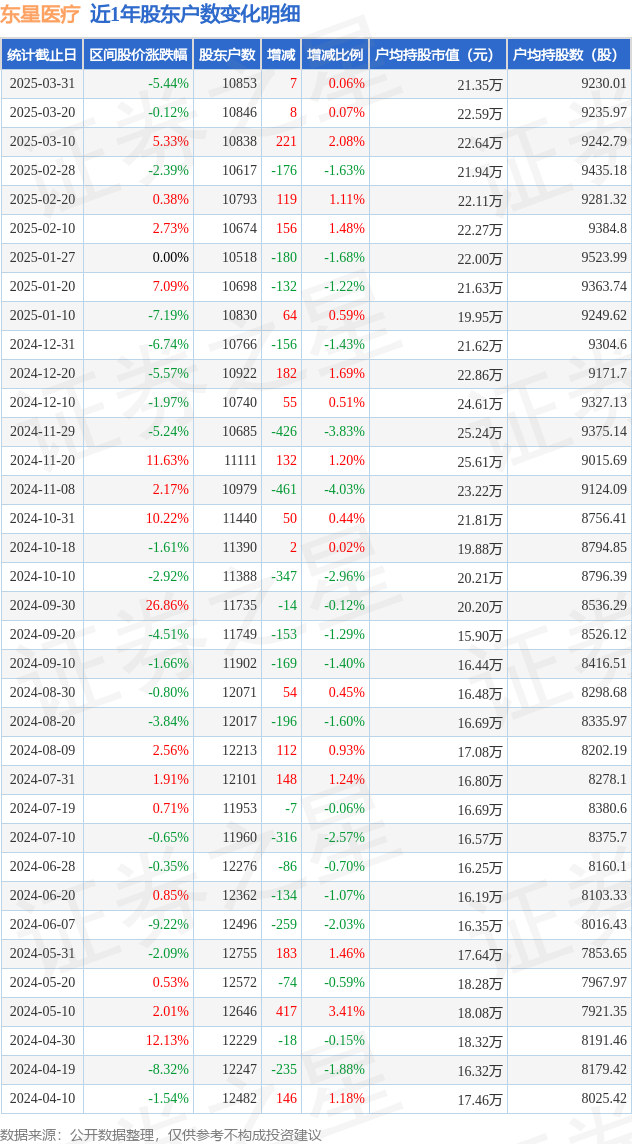The width and height of the screenshot is (632, 1144).
Task: Click the 东星医疗 title text
Action: coord(40,14)
